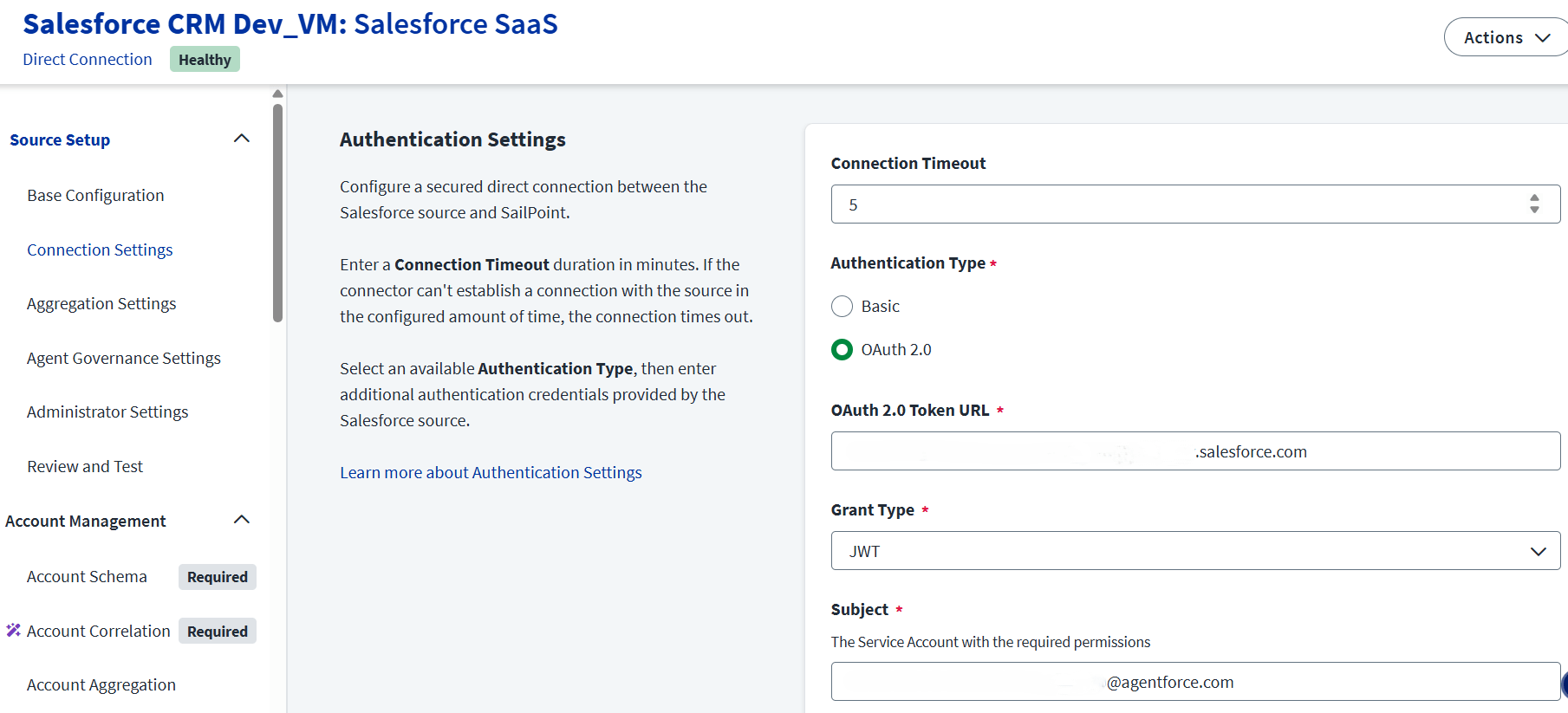Image resolution: width=1568 pixels, height=713 pixels.
Task: Open Account Aggregation item
Action: (101, 684)
